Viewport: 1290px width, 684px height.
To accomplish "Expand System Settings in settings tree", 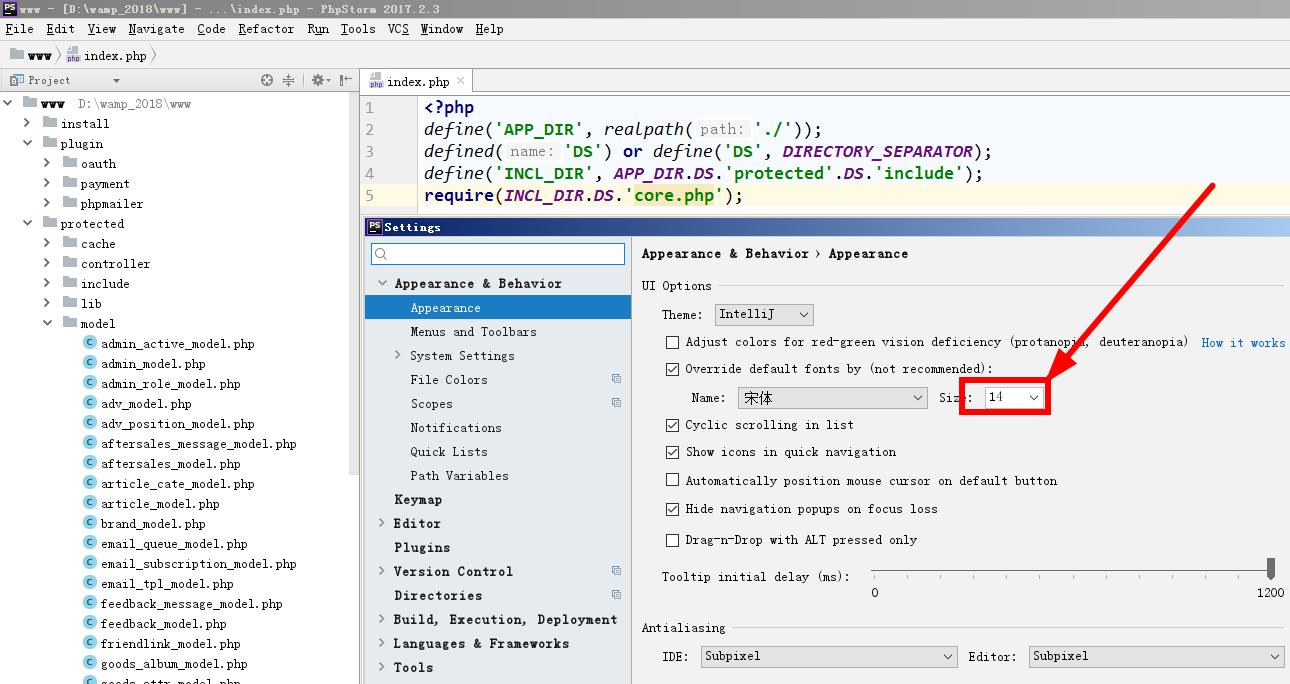I will tap(398, 355).
